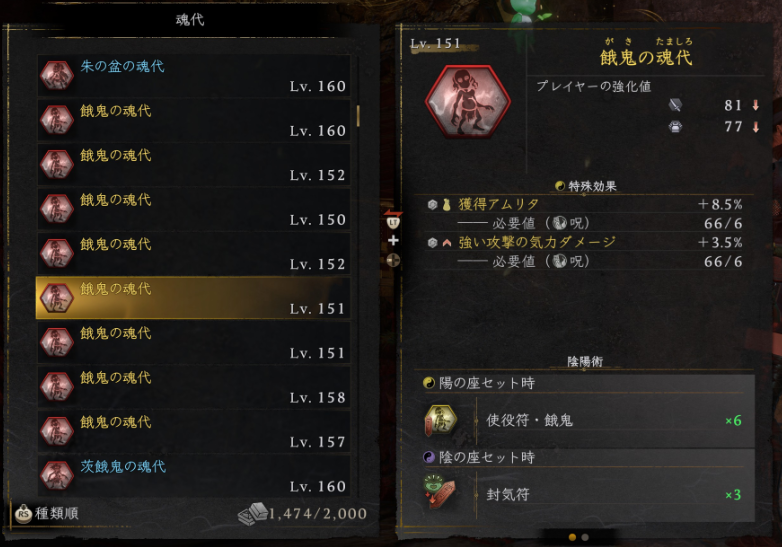Select 餓鬼の魂代 Lv. 157 in list

point(194,431)
